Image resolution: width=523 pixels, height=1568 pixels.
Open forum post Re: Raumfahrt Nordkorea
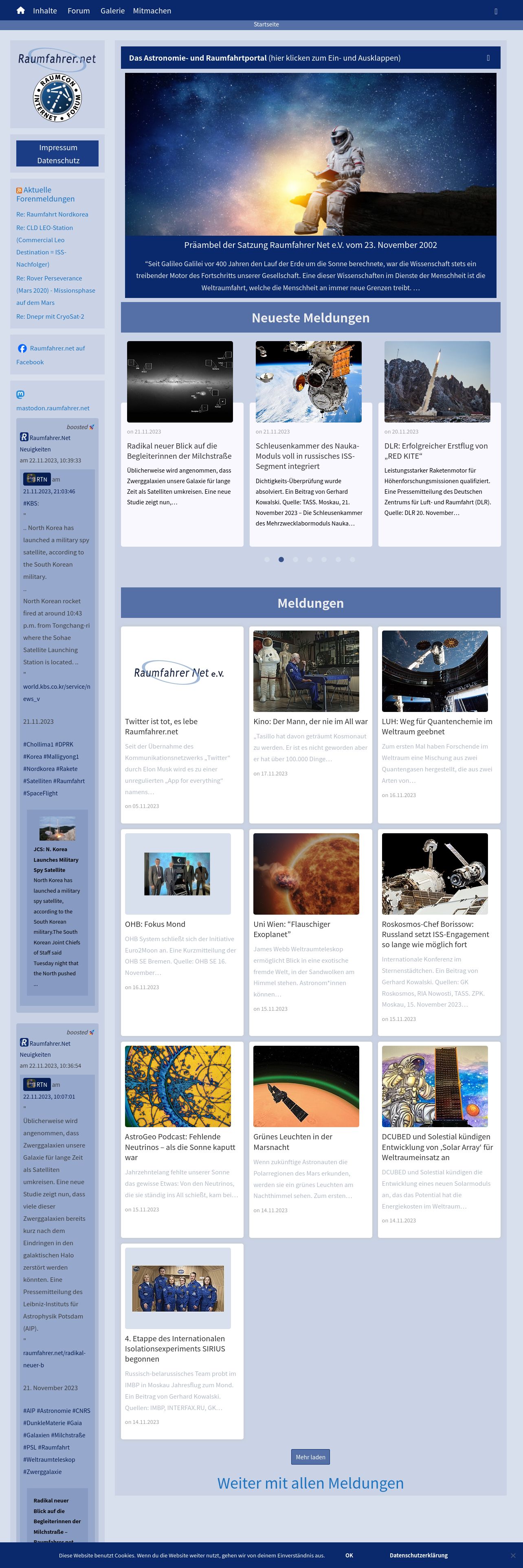pos(53,214)
